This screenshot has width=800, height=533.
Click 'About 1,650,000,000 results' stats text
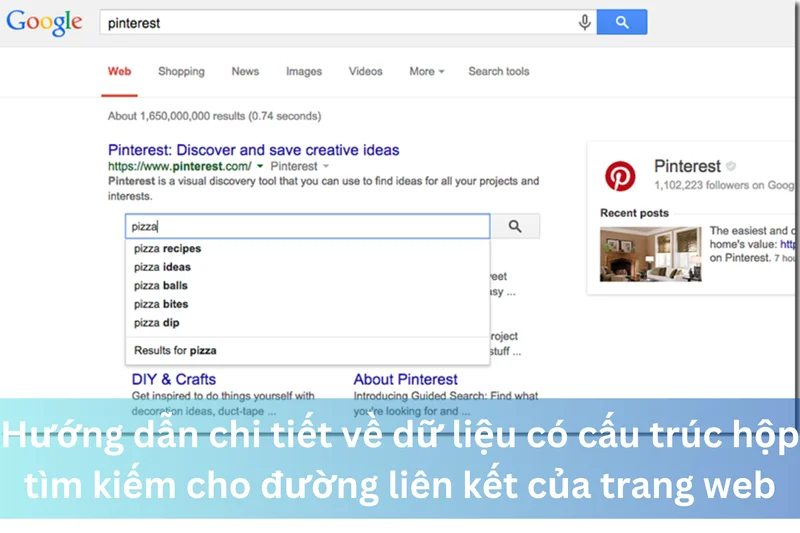[x=214, y=116]
